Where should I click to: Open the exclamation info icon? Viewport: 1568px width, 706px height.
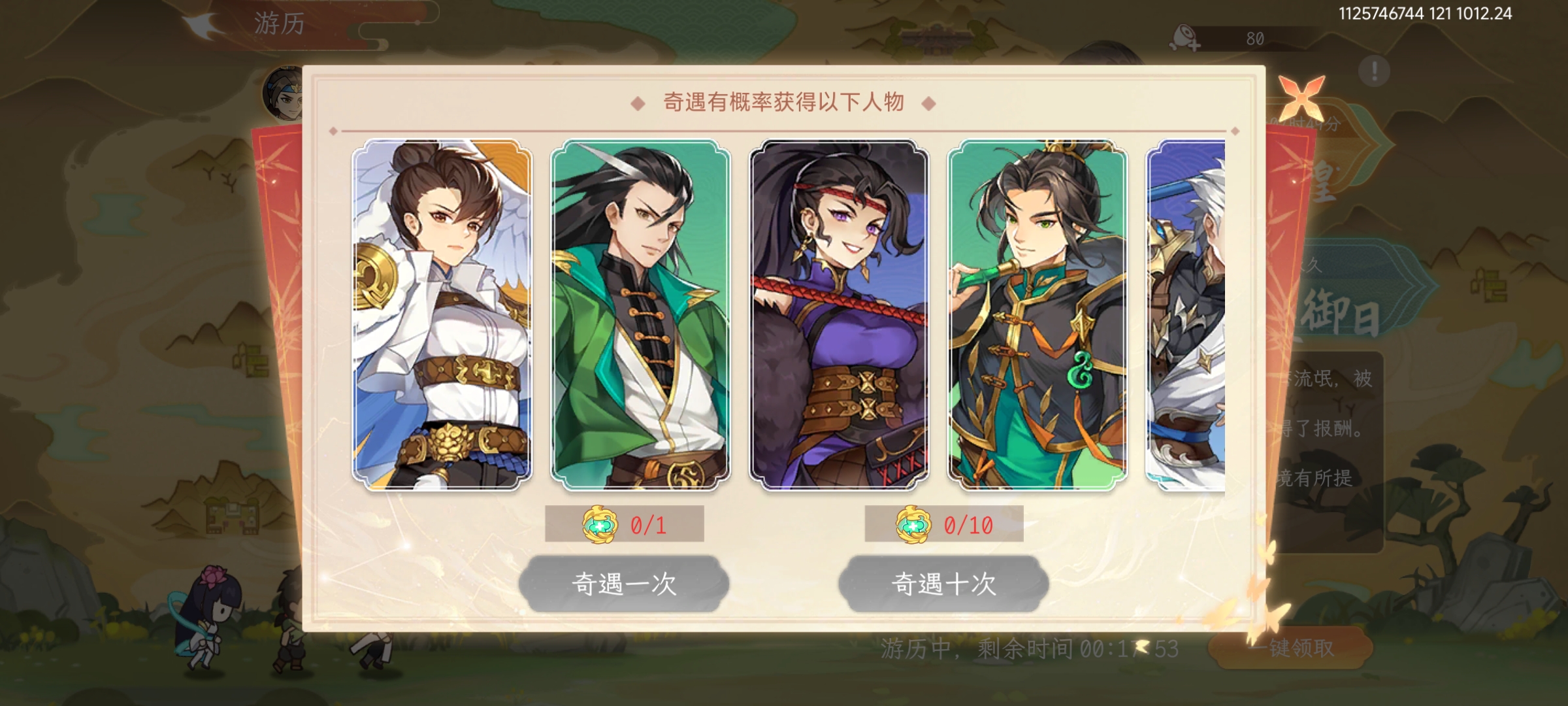click(1374, 70)
